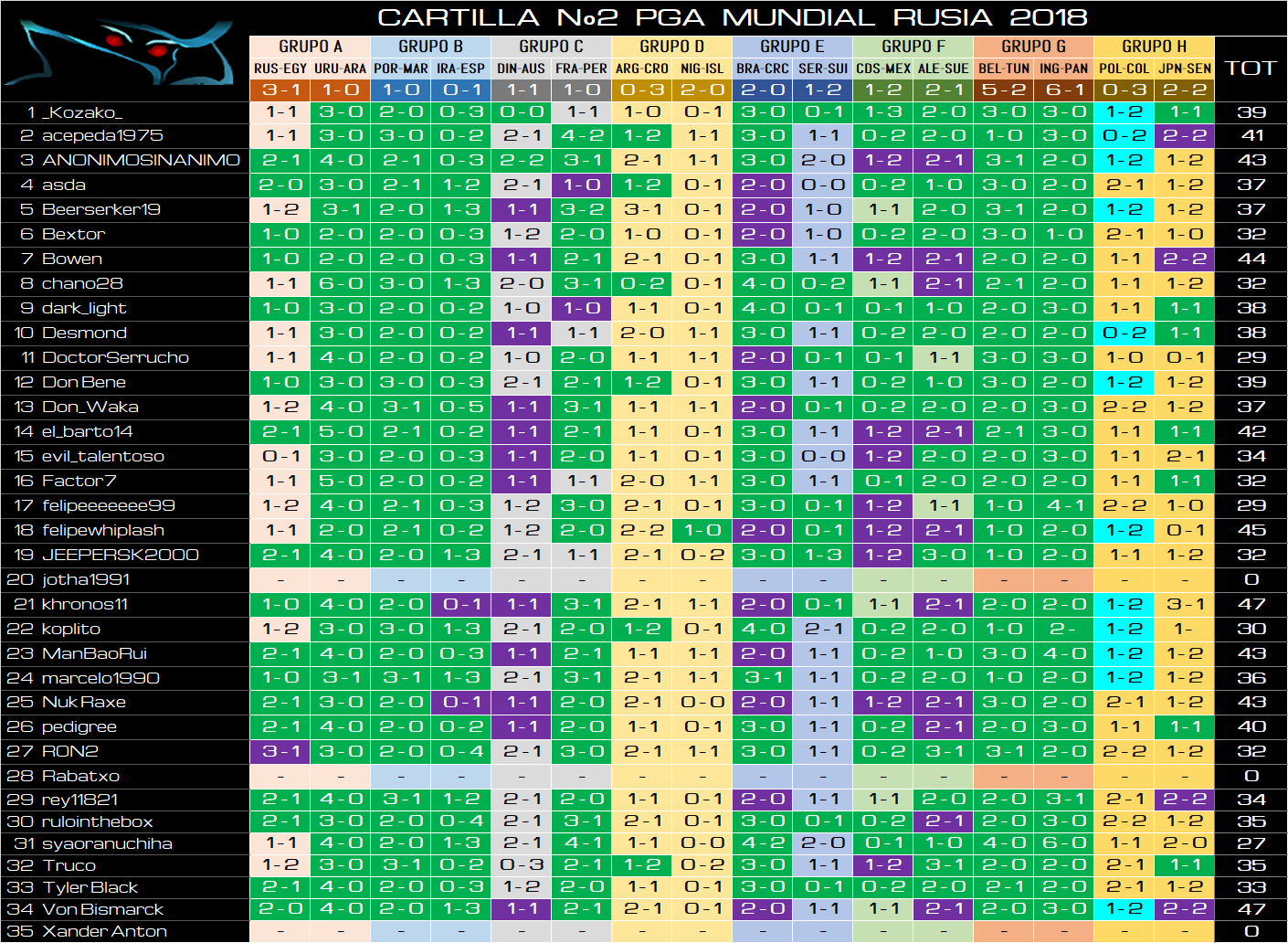This screenshot has height=943, width=1288.
Task: Select the GRUPO G header
Action: (x=1033, y=47)
